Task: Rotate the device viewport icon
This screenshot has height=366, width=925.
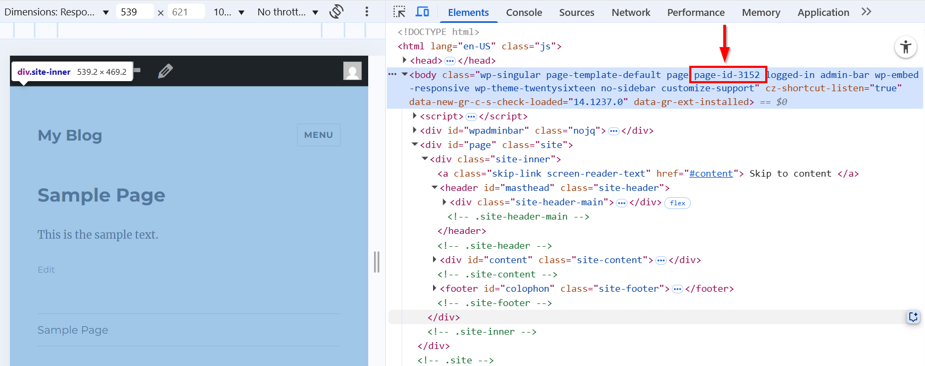Action: click(x=337, y=12)
